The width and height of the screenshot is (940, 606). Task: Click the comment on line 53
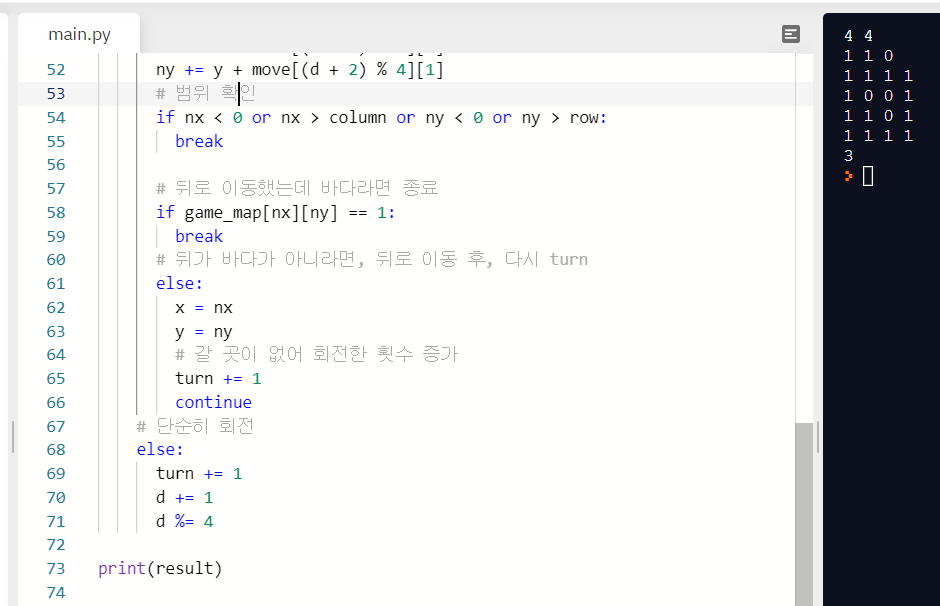coord(206,94)
